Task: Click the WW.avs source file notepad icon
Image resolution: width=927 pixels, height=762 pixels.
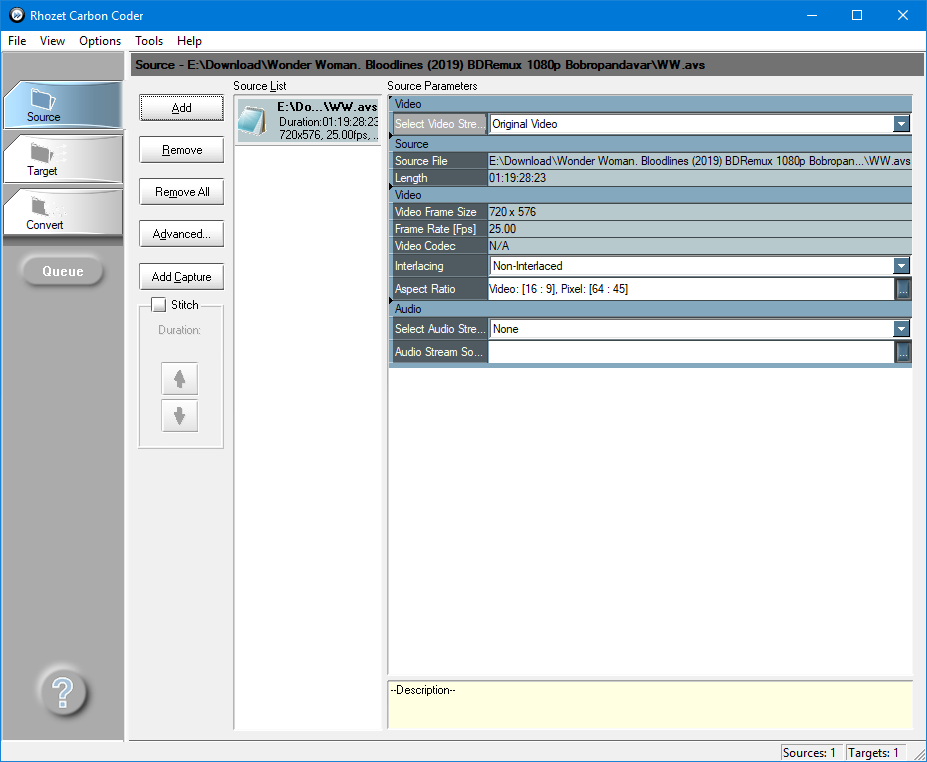Action: pos(255,120)
